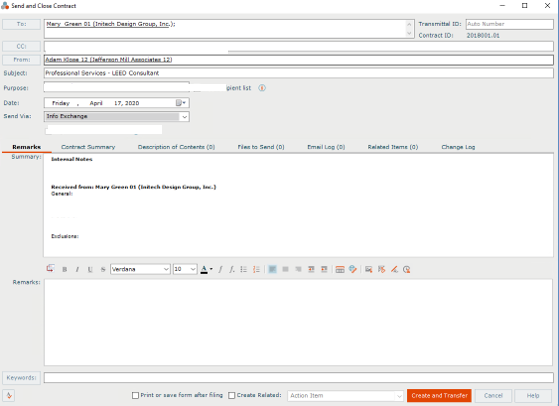Switch to the Contract Summary tab

point(88,147)
